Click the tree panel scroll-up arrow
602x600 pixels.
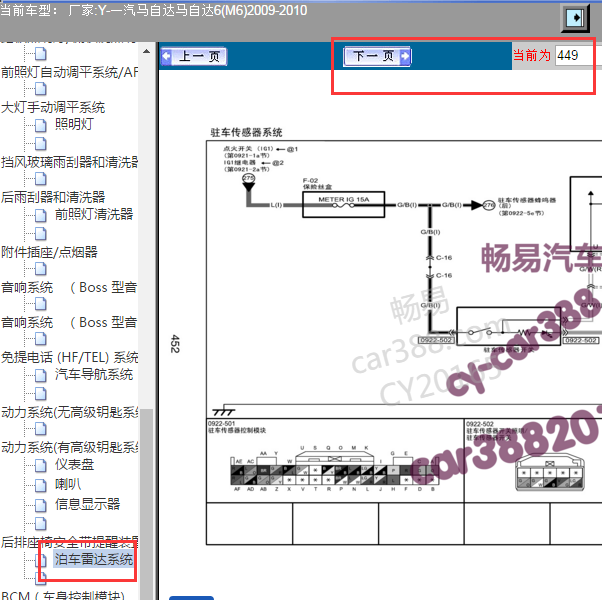point(146,51)
